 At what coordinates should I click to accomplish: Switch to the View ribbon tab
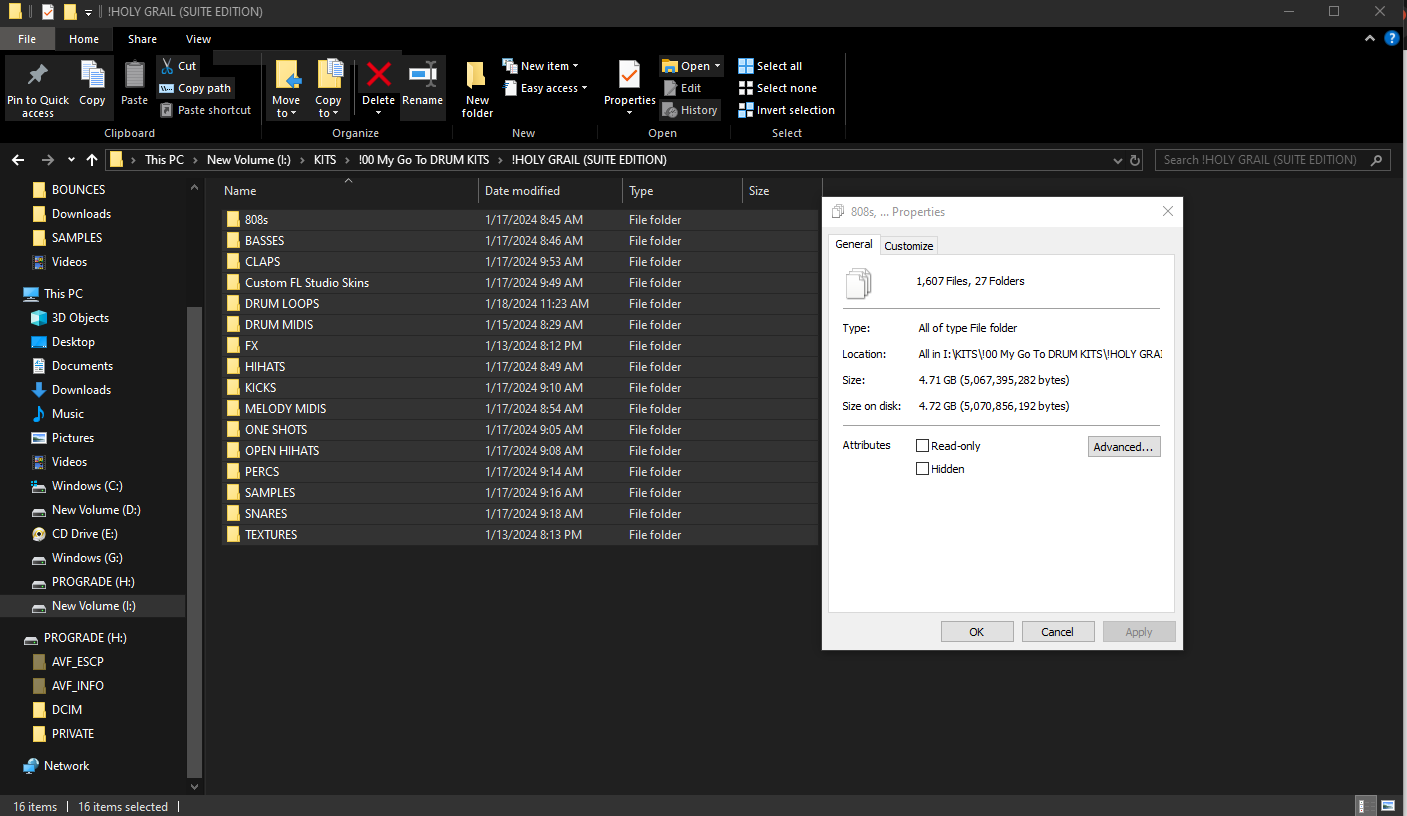tap(198, 39)
